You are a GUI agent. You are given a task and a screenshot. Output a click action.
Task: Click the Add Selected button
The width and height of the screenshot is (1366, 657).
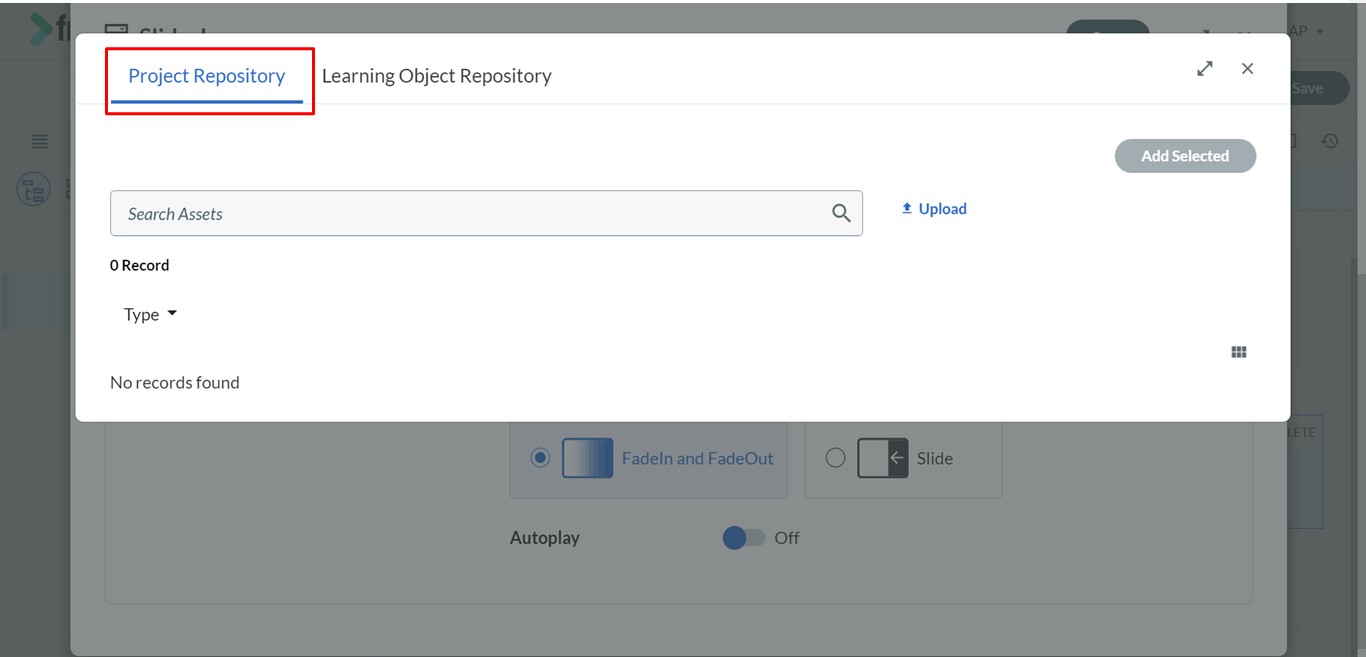coord(1184,156)
